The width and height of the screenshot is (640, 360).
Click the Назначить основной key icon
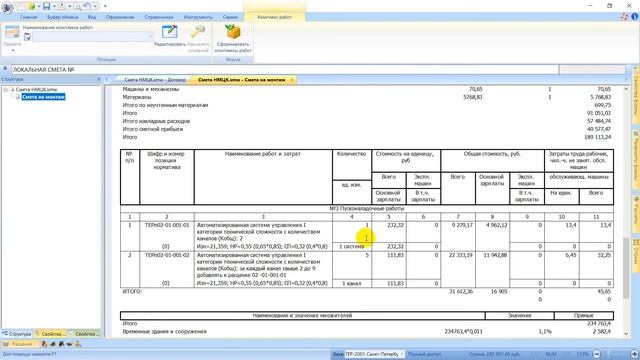(198, 33)
